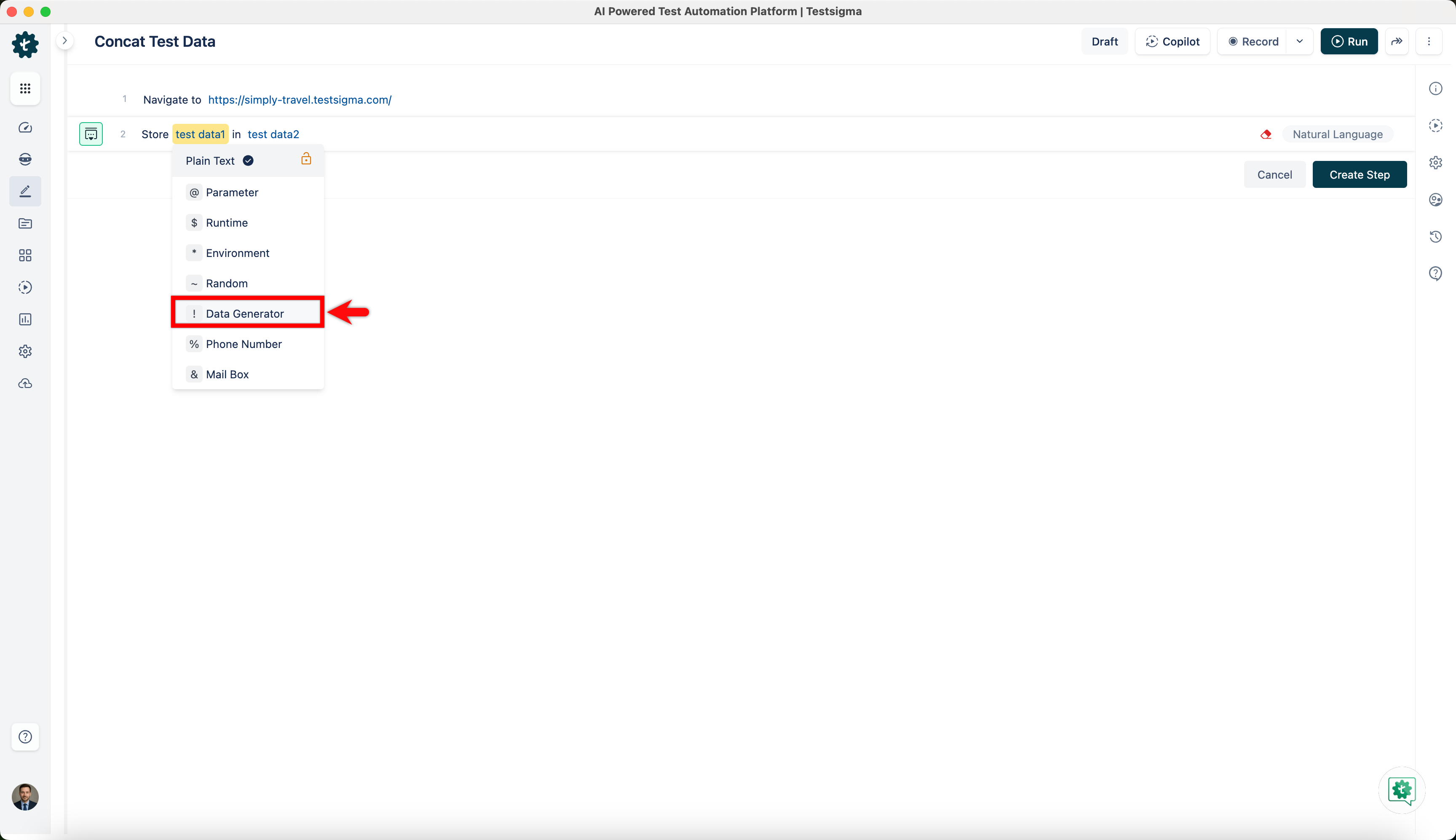This screenshot has width=1456, height=840.
Task: Choose Data Generator from the list
Action: [245, 314]
